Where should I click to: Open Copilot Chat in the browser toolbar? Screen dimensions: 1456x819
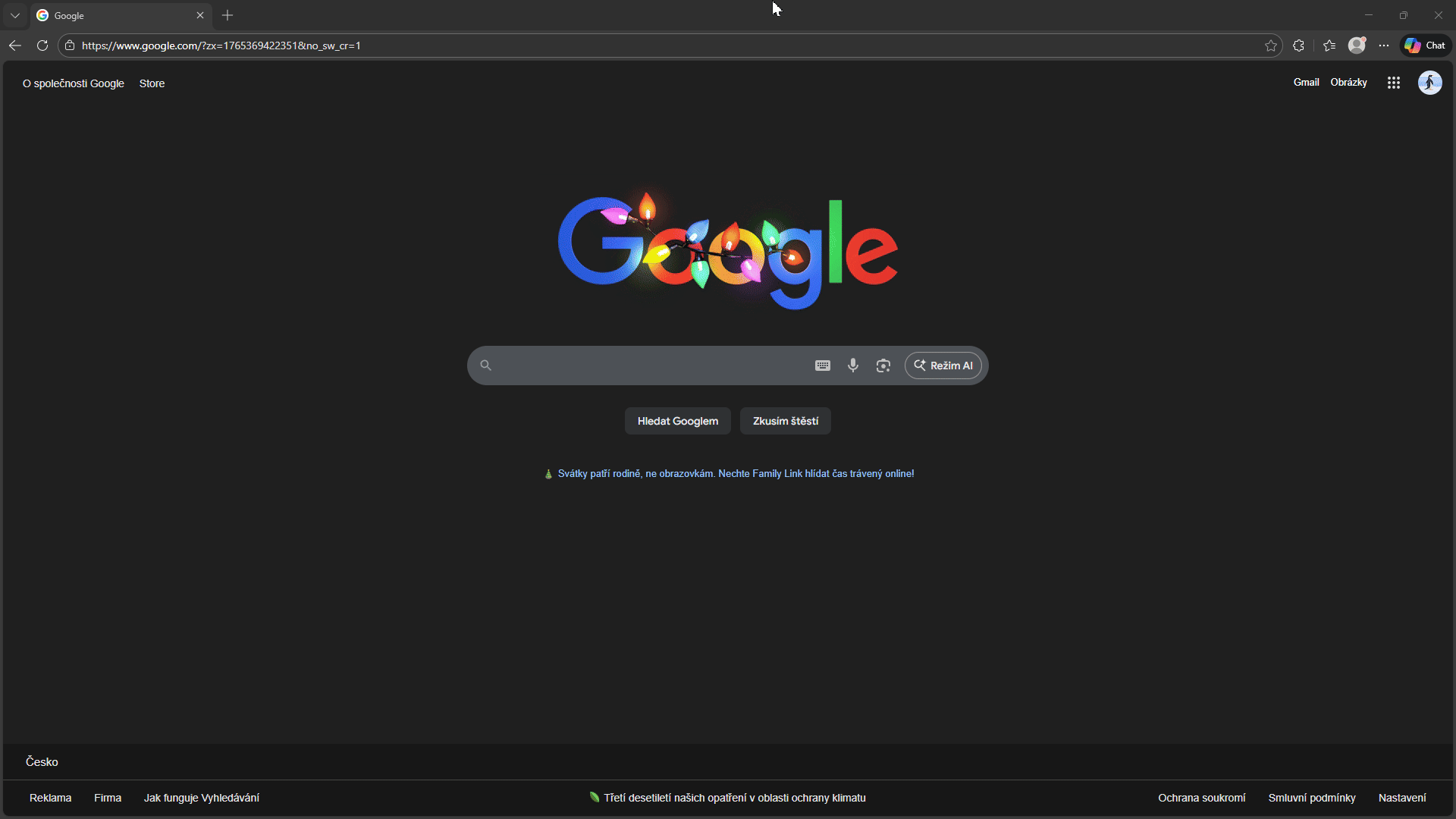click(1424, 45)
